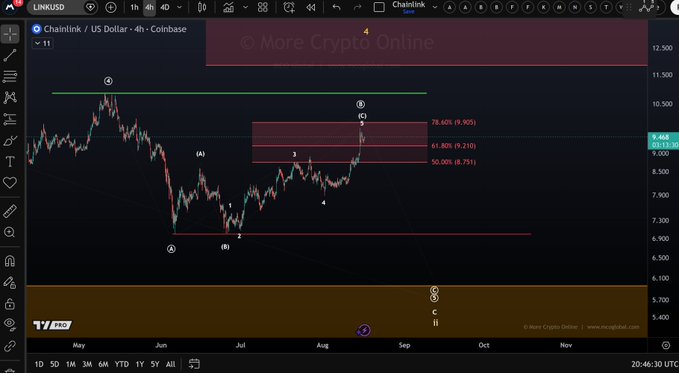679x373 pixels.
Task: Click the diamond badge beside LINKUSD
Action: click(x=90, y=7)
